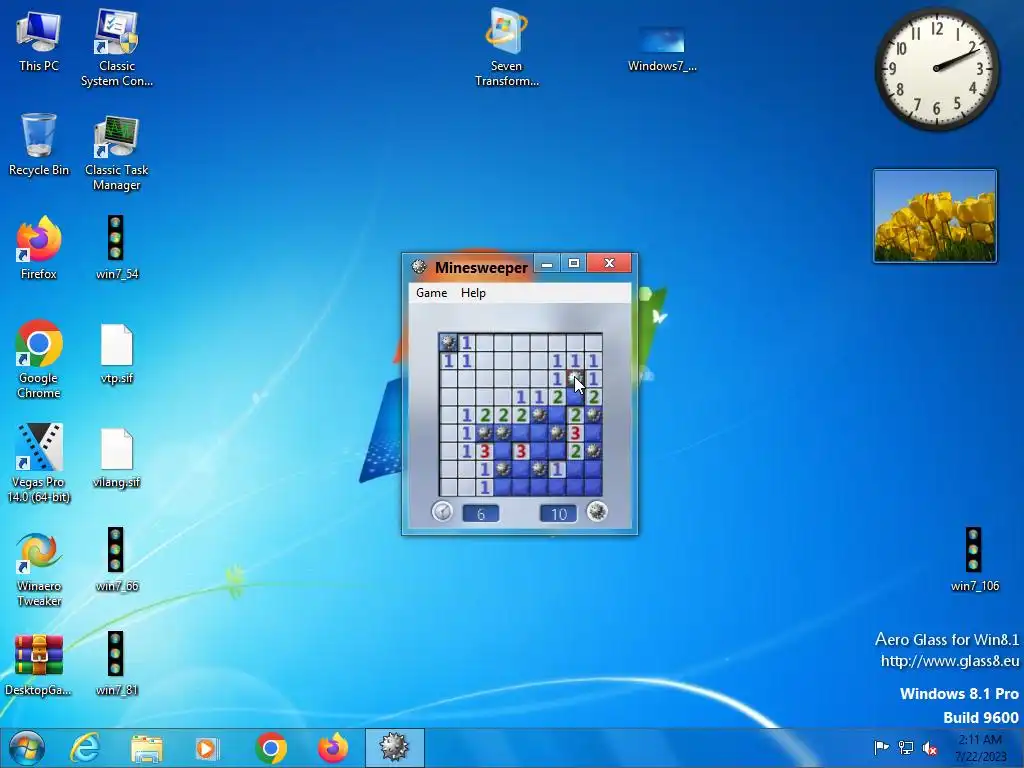Image resolution: width=1024 pixels, height=768 pixels.
Task: Click the mine icon in Minesweeper's title bar
Action: point(419,267)
